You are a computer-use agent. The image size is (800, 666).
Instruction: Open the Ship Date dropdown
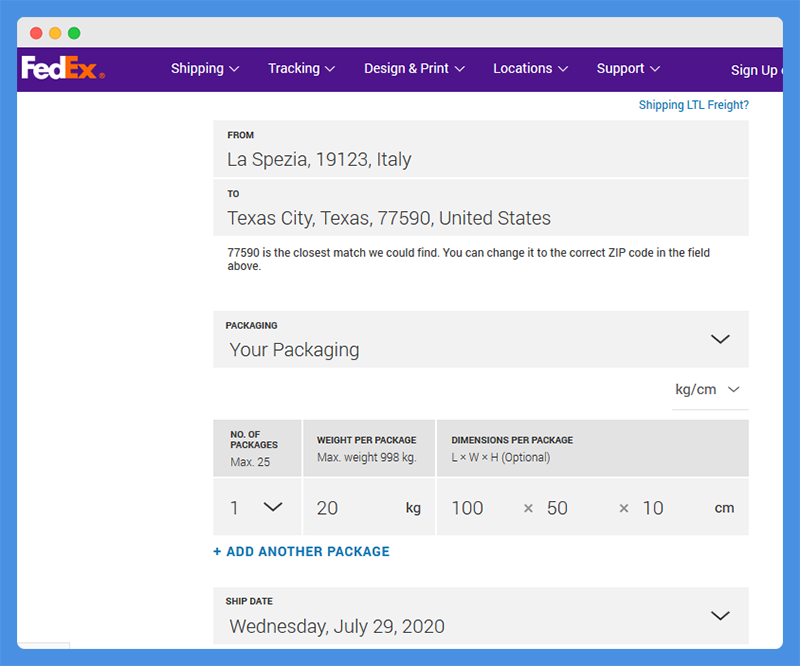481,615
